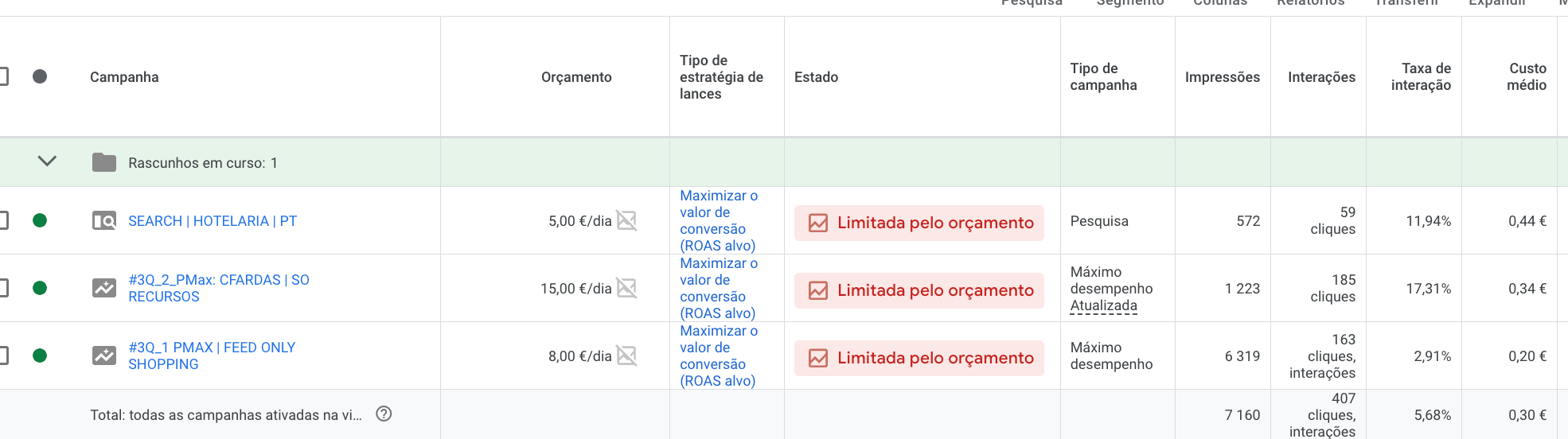
Task: Sort by the Impressões column header
Action: click(x=1223, y=77)
